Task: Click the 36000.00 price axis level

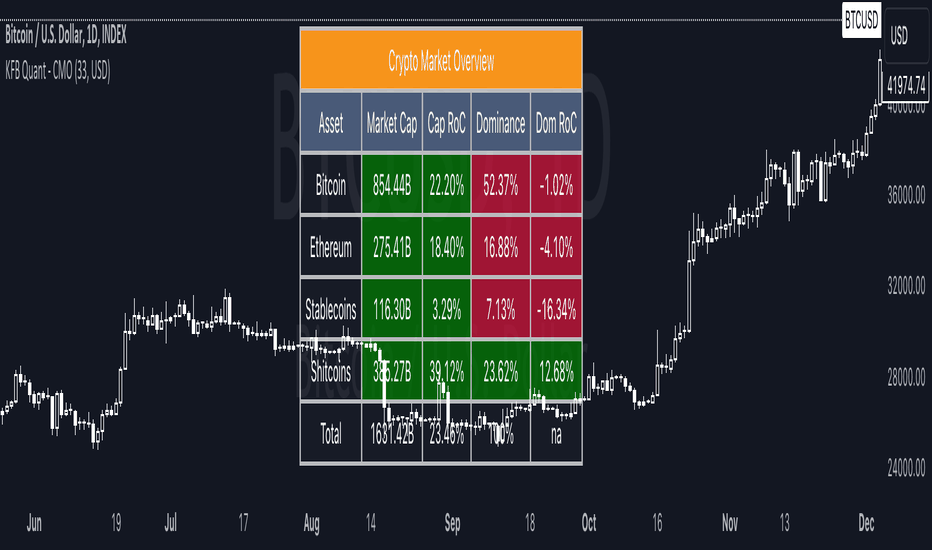Action: pos(906,195)
